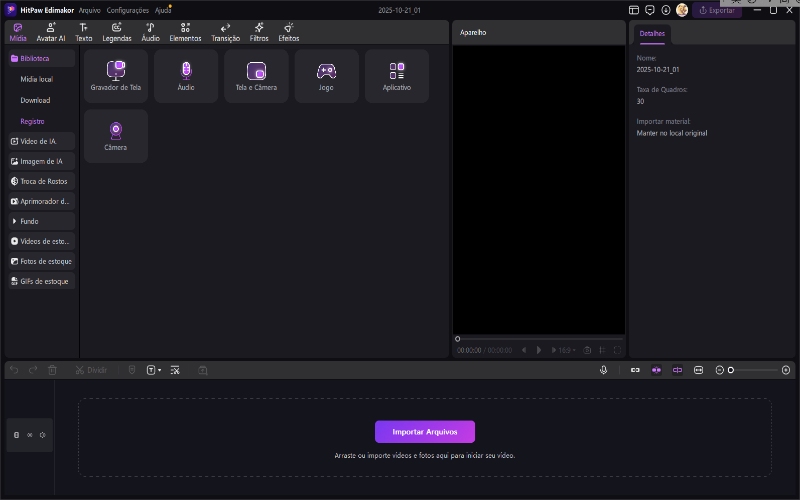Open the Arquivo menu
Viewport: 800px width, 500px height.
pyautogui.click(x=89, y=9)
